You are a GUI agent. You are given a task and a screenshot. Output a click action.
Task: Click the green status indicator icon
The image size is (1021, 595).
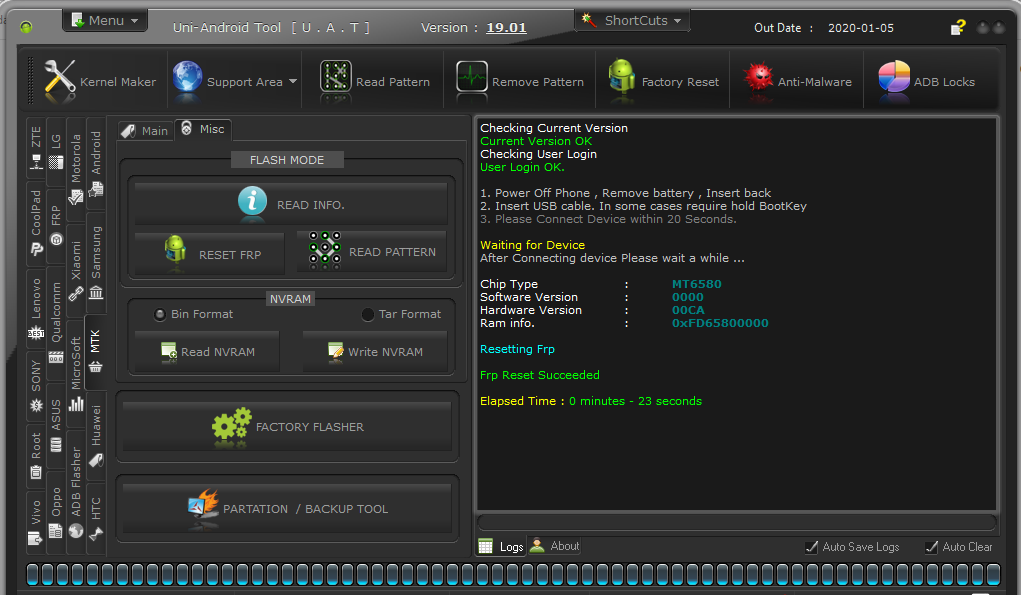tap(26, 27)
